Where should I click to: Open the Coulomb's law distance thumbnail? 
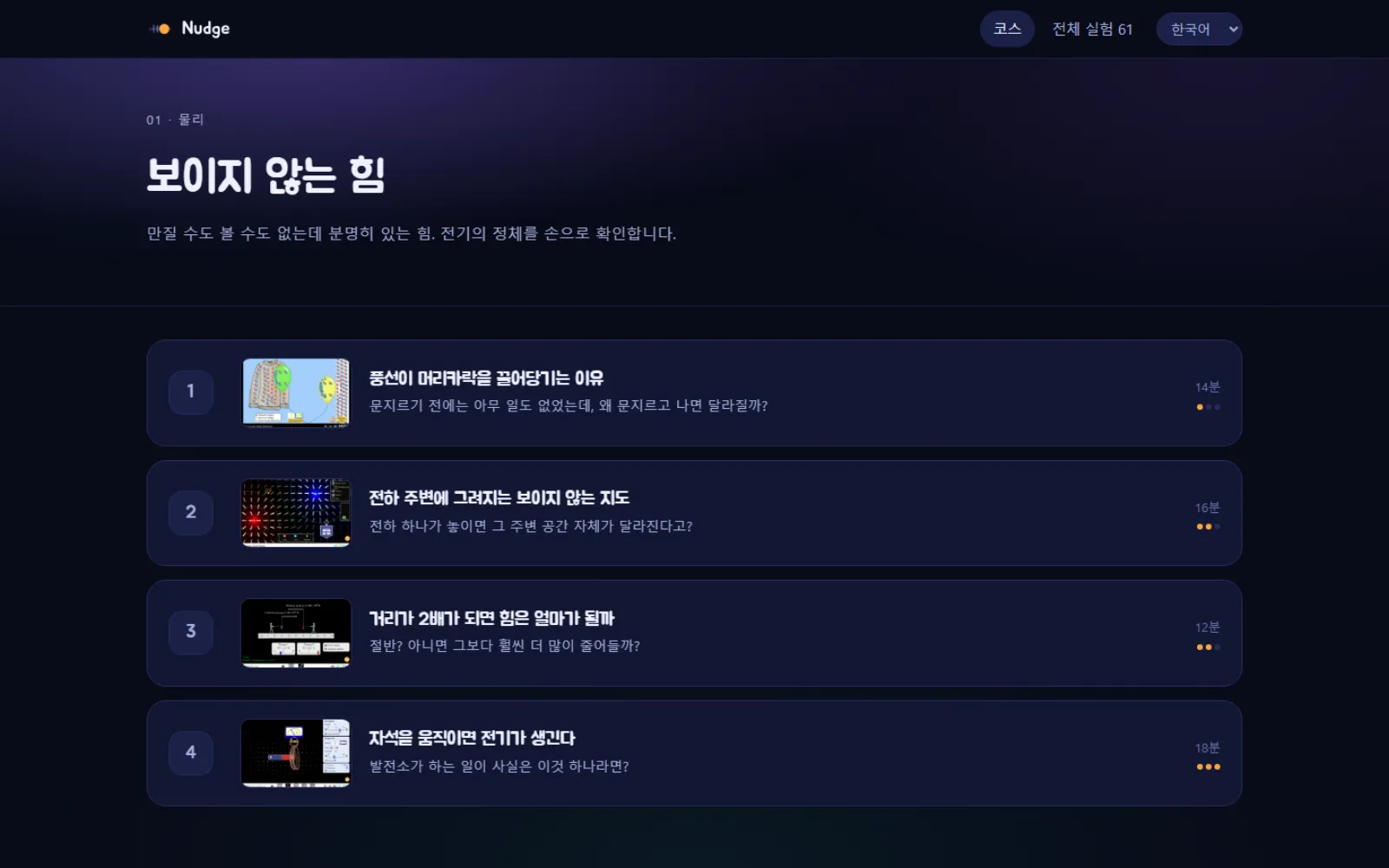pyautogui.click(x=296, y=633)
